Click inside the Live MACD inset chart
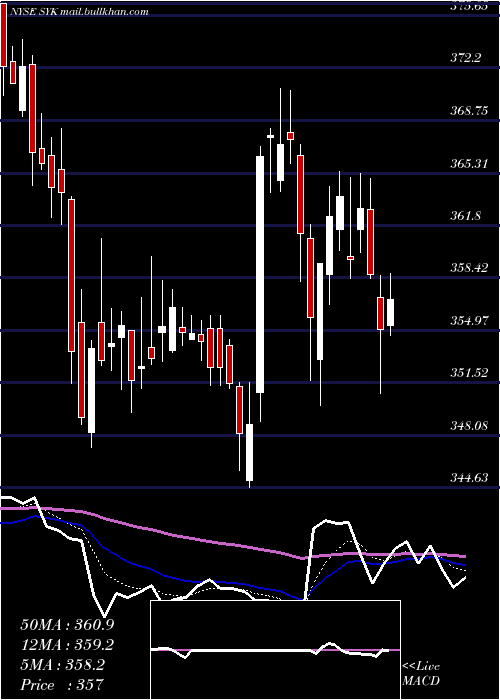 click(275, 650)
